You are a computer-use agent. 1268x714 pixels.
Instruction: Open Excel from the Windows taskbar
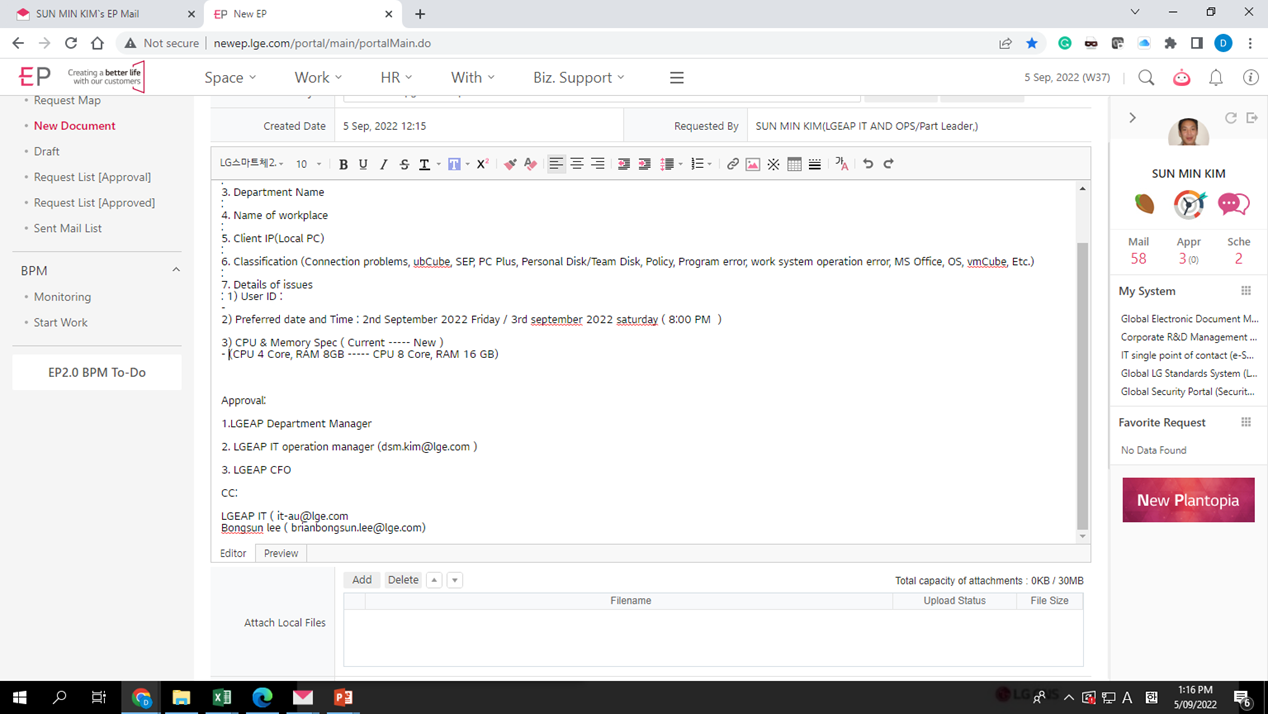point(222,697)
